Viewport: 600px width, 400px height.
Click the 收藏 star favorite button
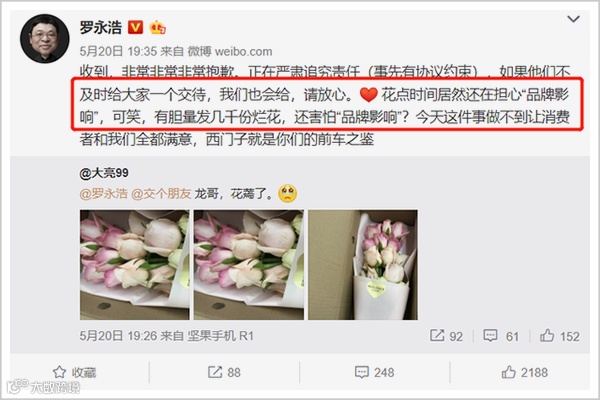75,372
